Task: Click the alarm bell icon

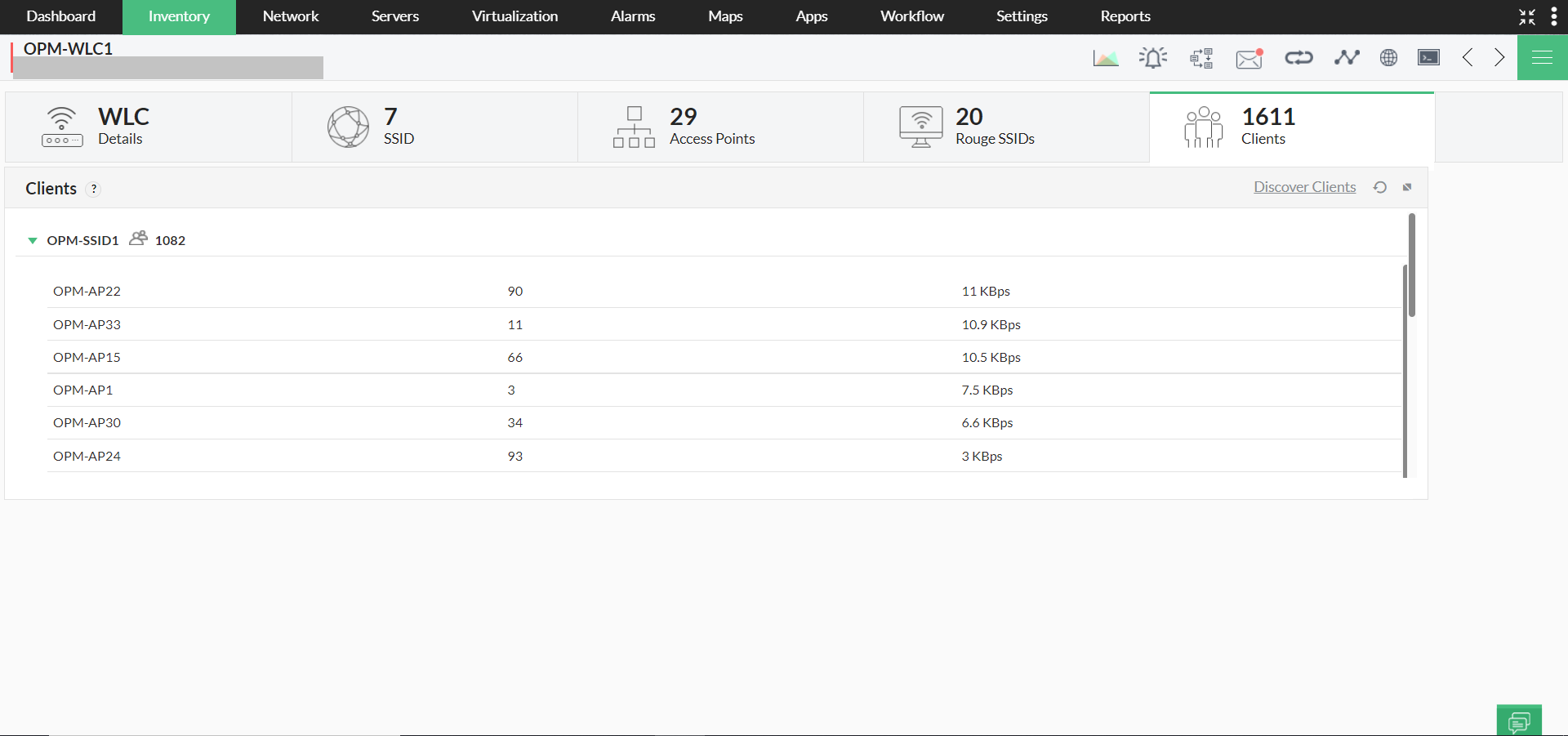Action: [1153, 58]
